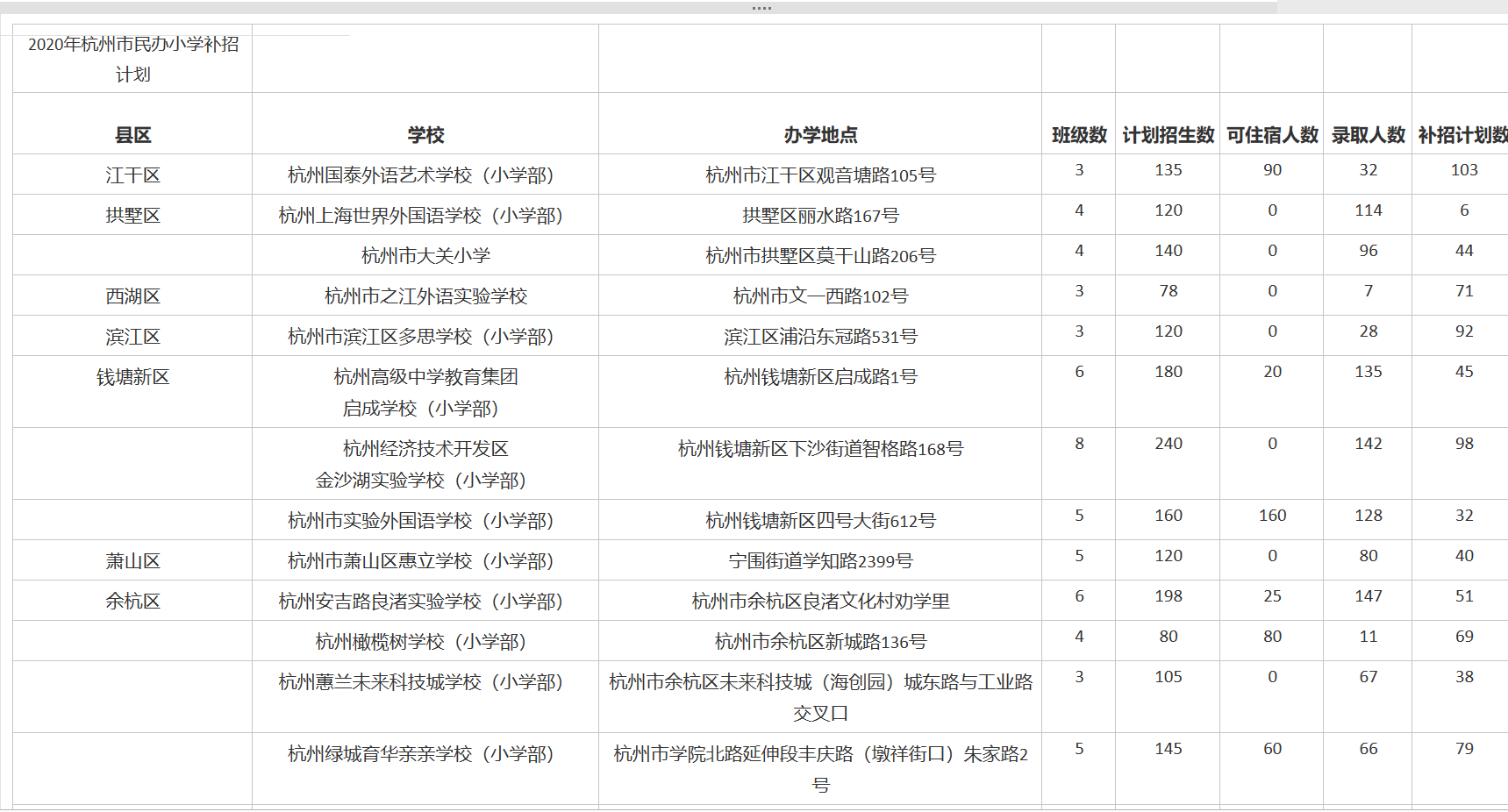Screen dimensions: 1508x812
Task: Click the 杭州市大关小学 school cell
Action: pyautogui.click(x=425, y=256)
